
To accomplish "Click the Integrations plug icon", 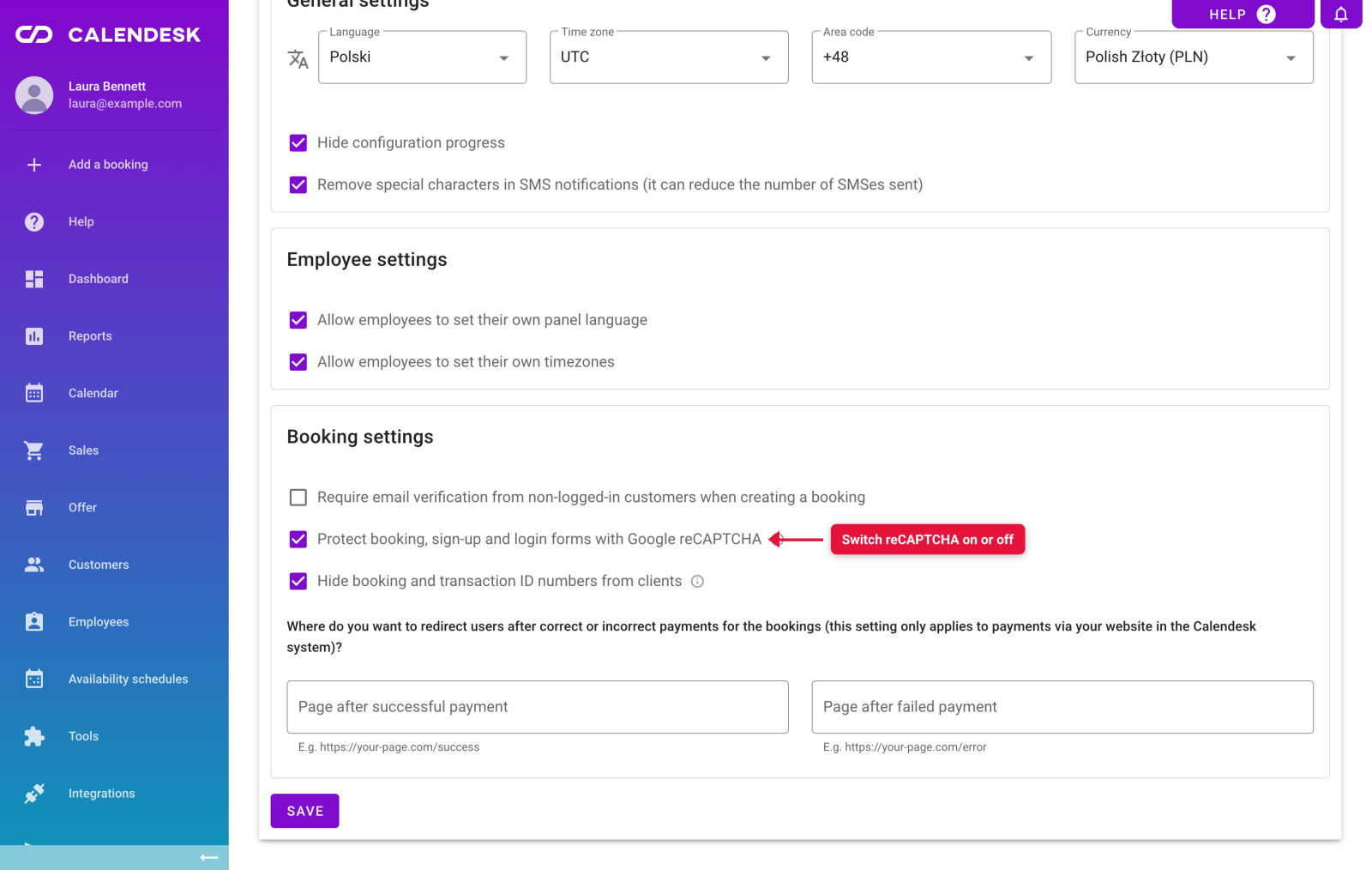I will (34, 794).
